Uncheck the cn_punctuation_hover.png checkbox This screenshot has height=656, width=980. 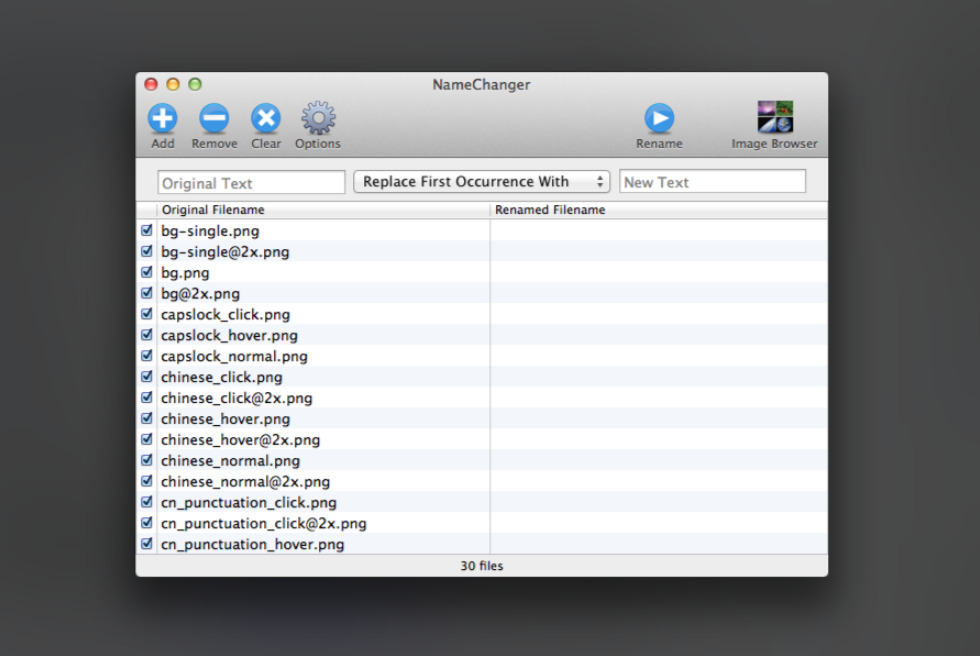pos(147,544)
